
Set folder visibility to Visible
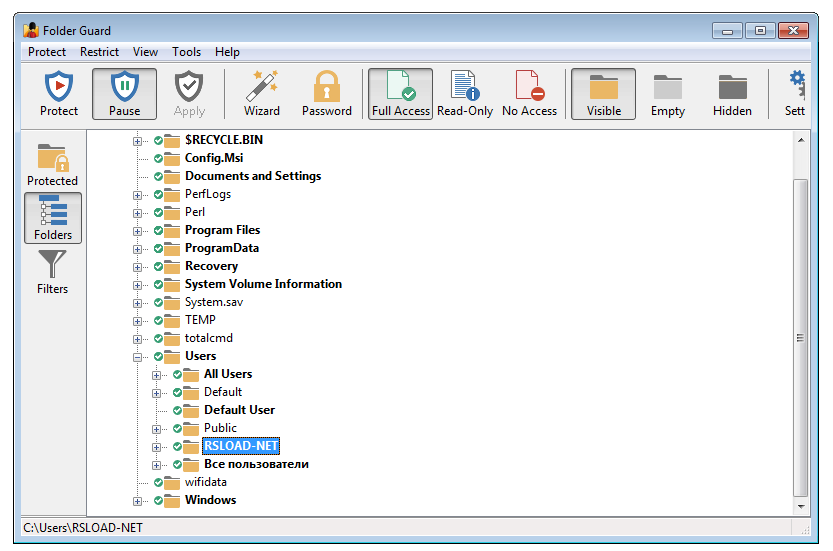(604, 94)
